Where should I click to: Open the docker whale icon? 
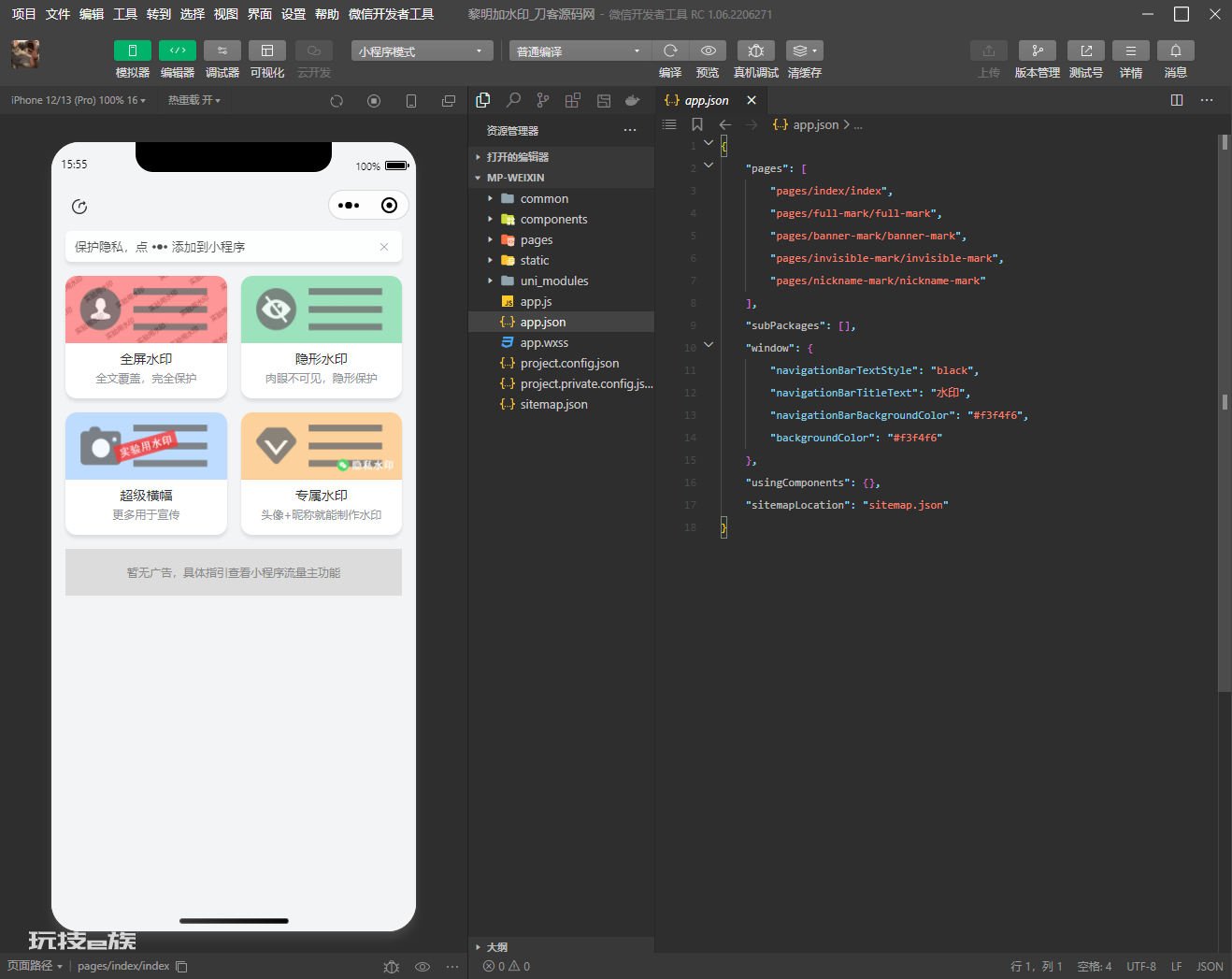click(633, 100)
